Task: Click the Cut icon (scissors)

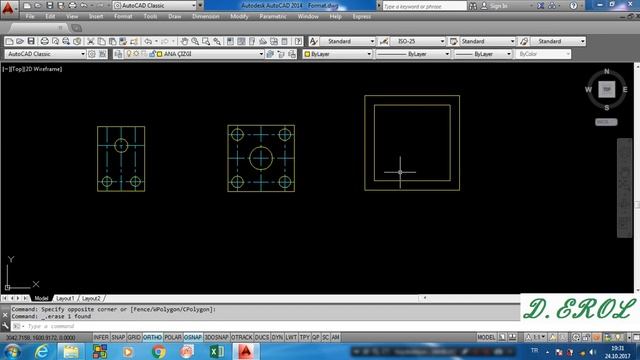Action: click(91, 41)
